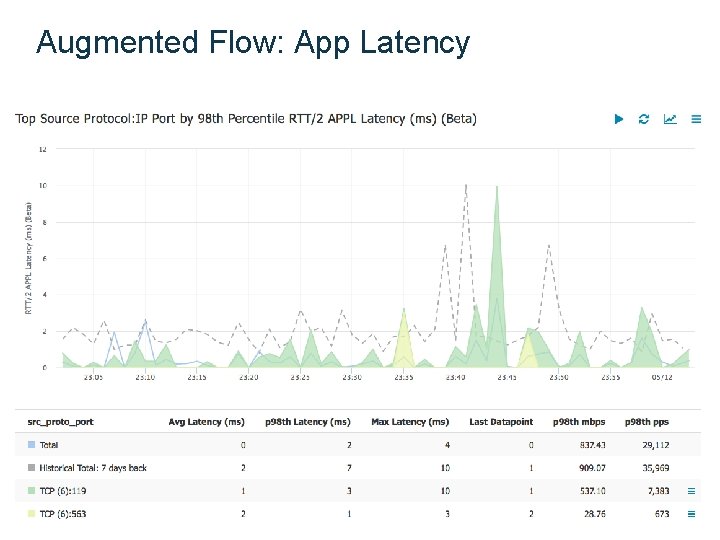Click the green TCP (6):119 legend swatch
Viewport: 720px width, 540px height.
pyautogui.click(x=31, y=491)
